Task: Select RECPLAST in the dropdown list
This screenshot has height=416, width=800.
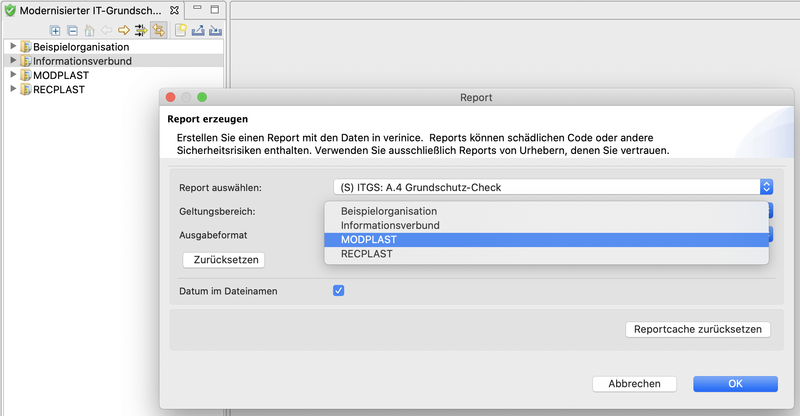Action: point(546,254)
